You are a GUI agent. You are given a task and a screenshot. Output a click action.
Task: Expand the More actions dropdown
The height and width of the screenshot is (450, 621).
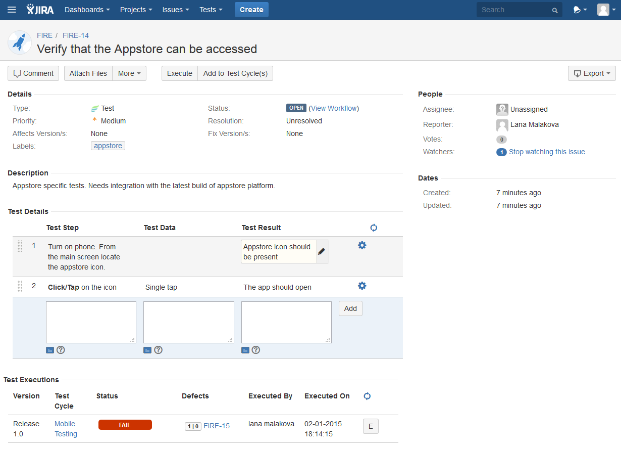click(x=129, y=73)
